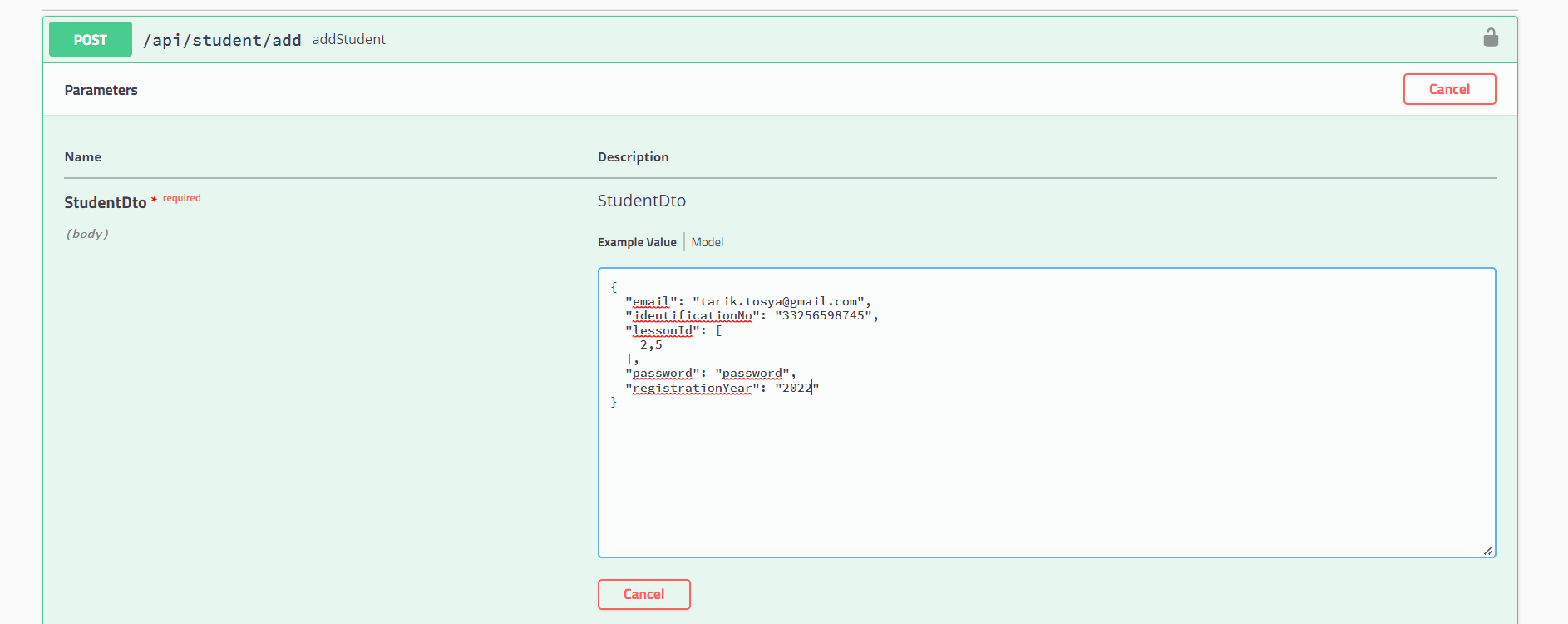
Task: Click the Cancel button below the textarea
Action: 643,594
